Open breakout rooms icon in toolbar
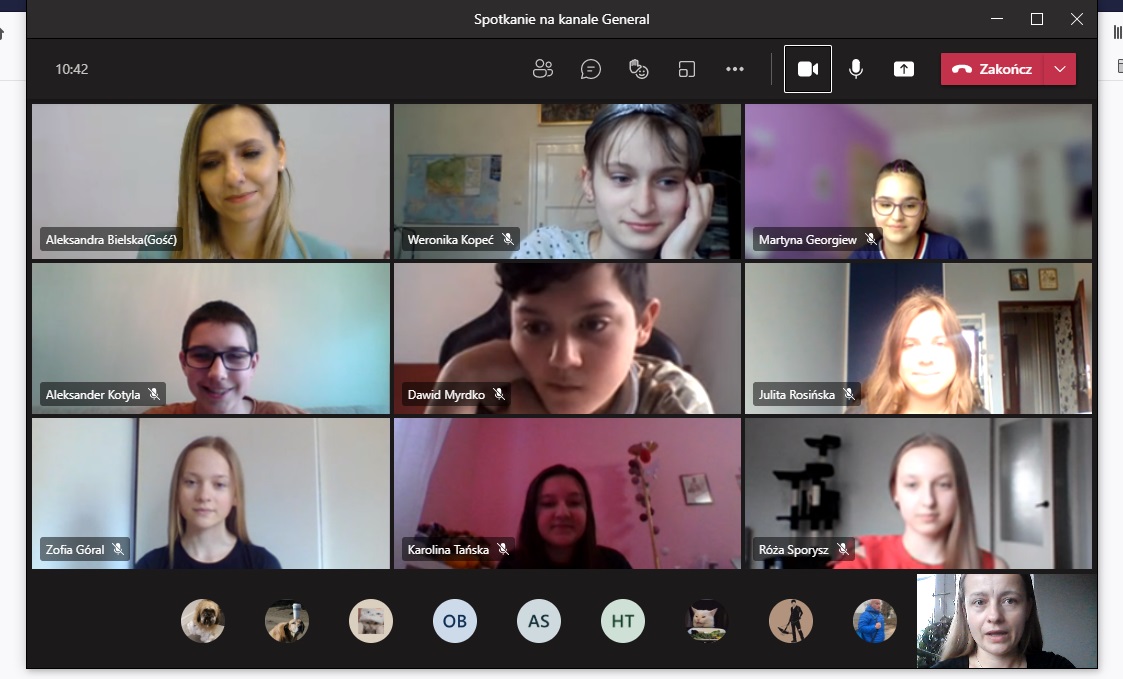 687,69
